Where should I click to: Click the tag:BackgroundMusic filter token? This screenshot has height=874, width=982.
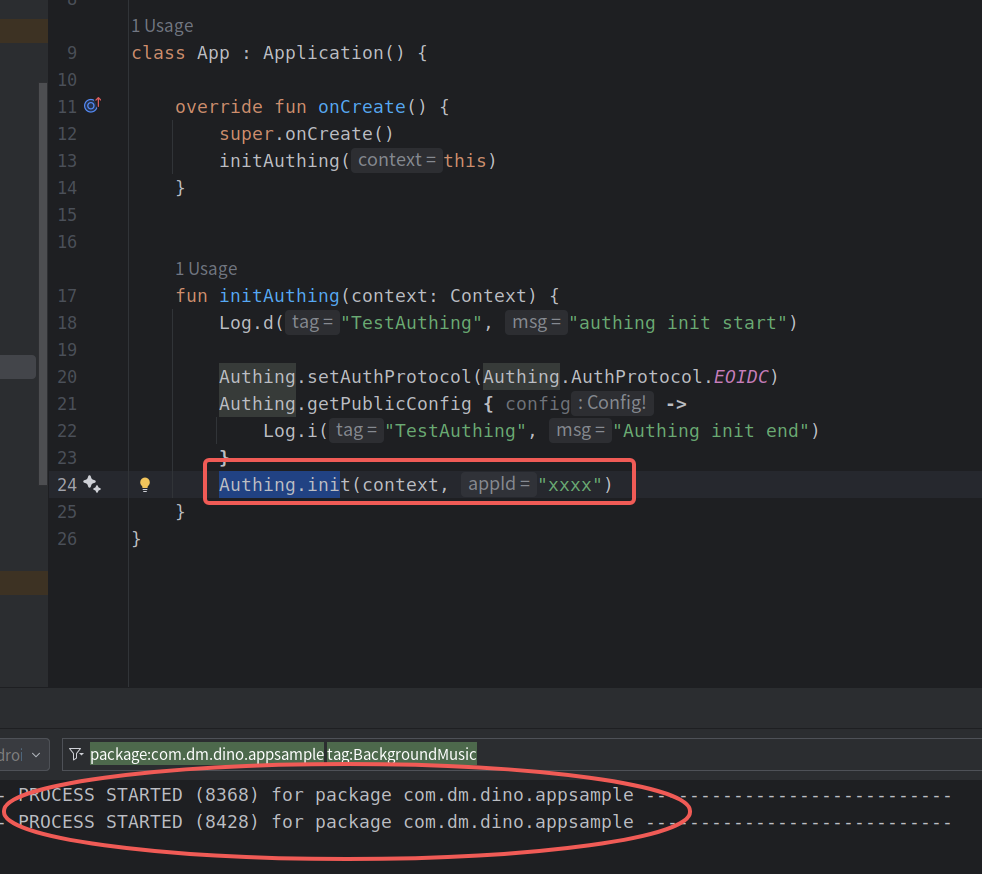[x=401, y=754]
